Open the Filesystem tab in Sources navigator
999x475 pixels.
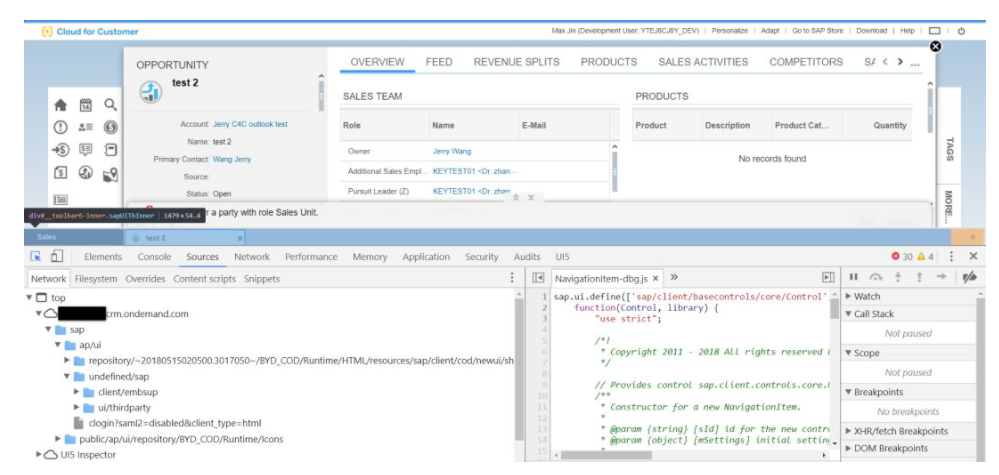(96, 279)
